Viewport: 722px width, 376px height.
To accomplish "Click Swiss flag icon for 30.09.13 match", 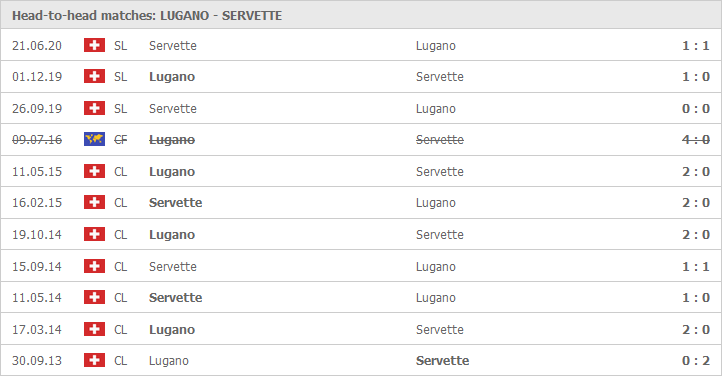I will pyautogui.click(x=94, y=360).
